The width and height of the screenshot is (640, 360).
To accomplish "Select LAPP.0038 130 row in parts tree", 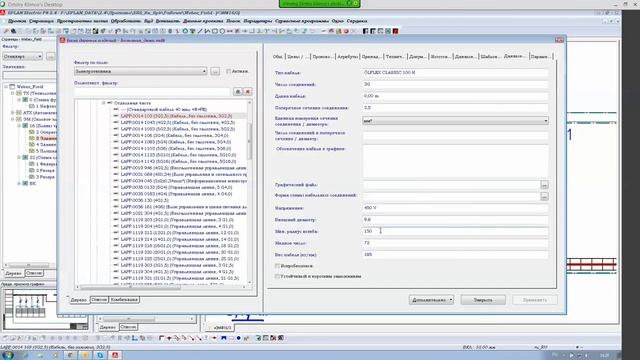I will point(144,200).
